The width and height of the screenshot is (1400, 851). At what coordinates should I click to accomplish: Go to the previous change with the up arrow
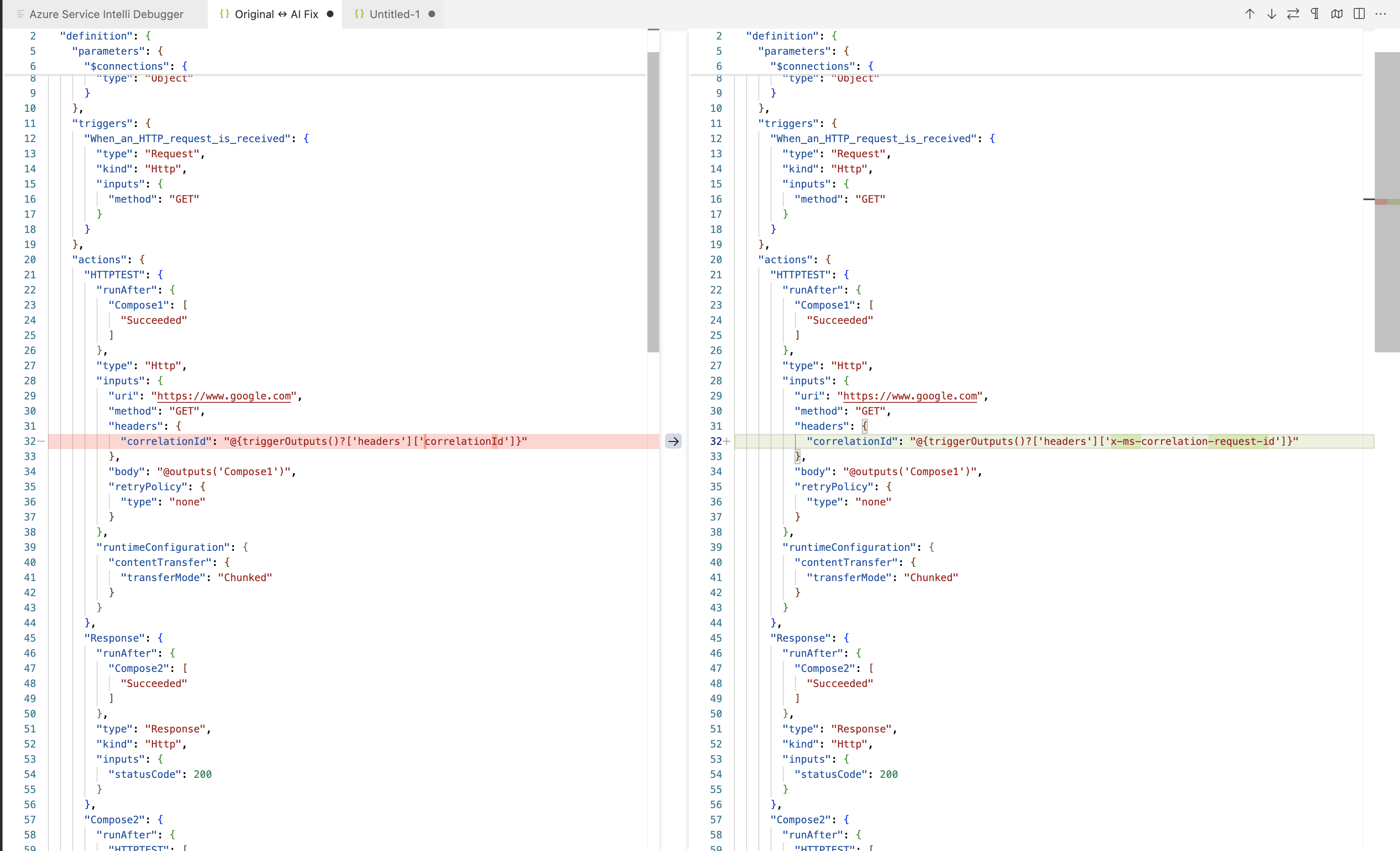[1249, 14]
